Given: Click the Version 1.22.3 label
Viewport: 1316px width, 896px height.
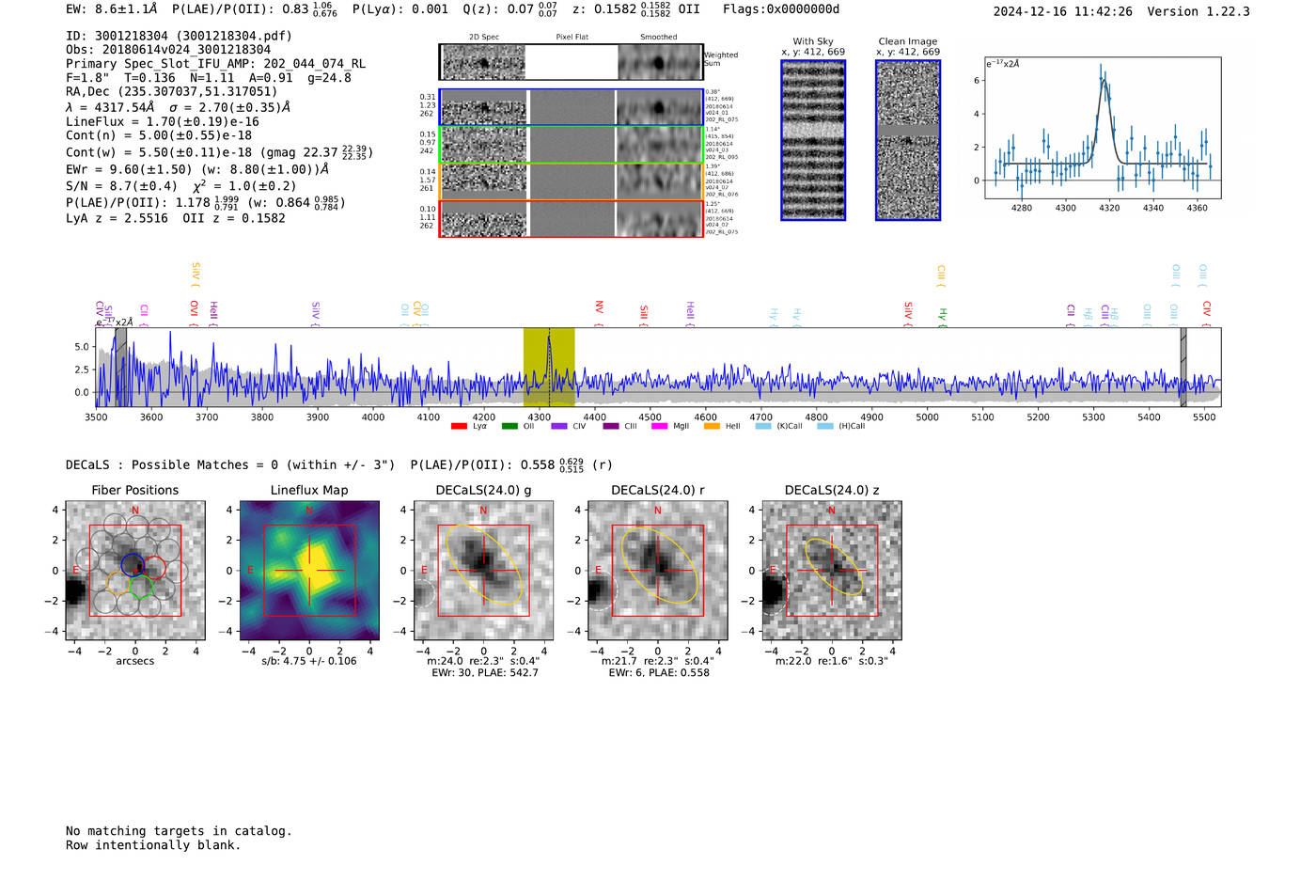Looking at the screenshot, I should tap(1198, 11).
